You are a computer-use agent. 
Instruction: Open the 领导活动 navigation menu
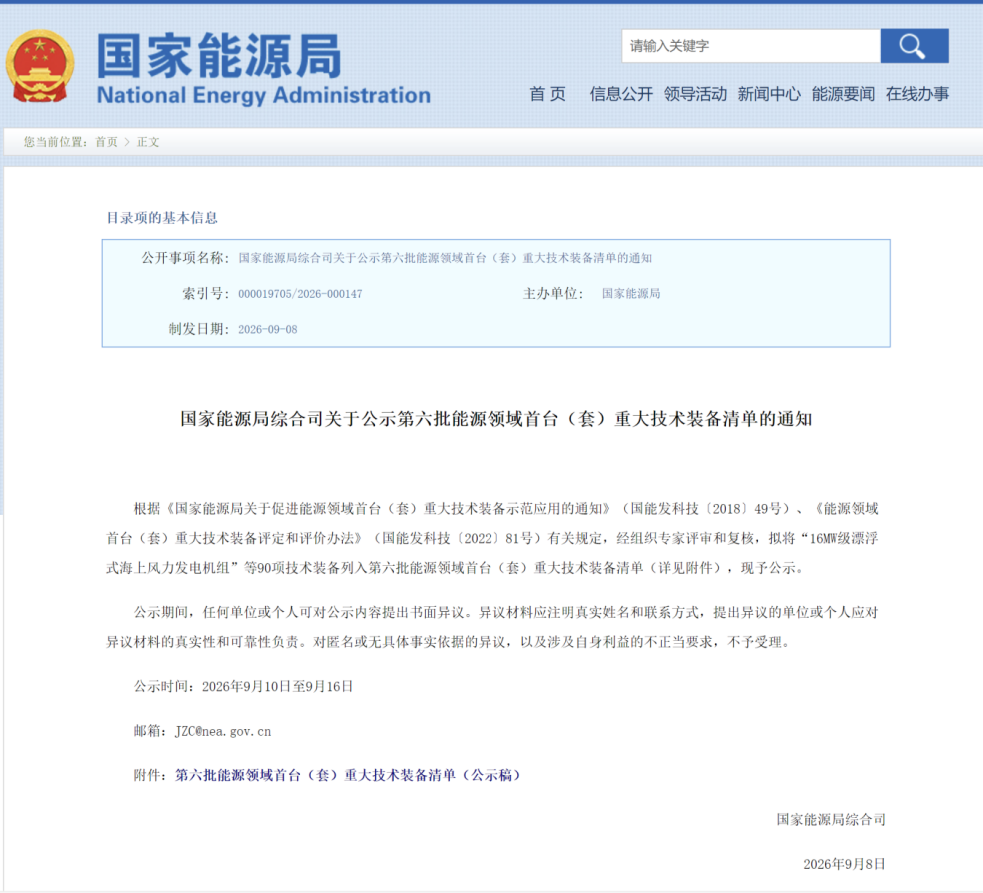click(x=695, y=94)
